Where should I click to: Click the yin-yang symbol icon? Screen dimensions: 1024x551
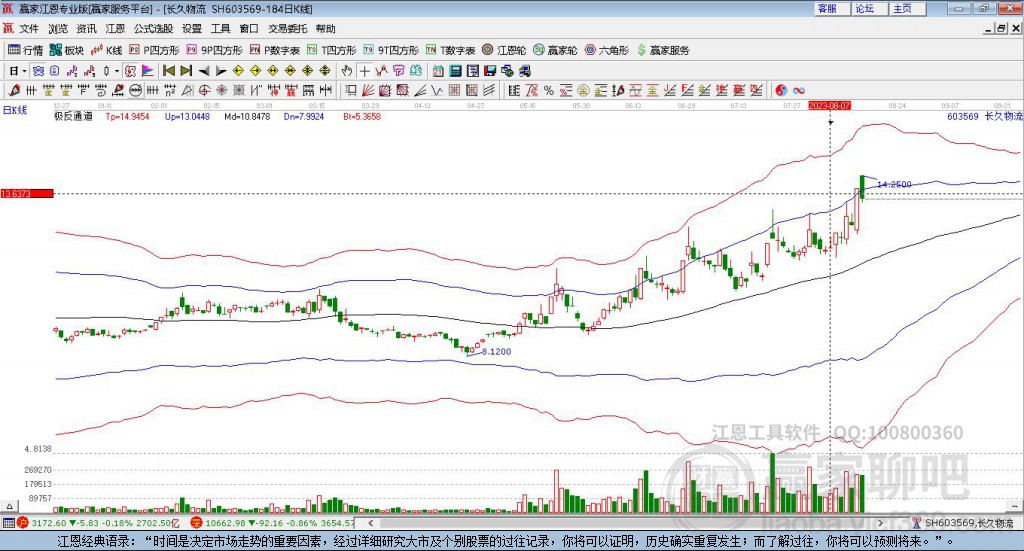(x=781, y=90)
